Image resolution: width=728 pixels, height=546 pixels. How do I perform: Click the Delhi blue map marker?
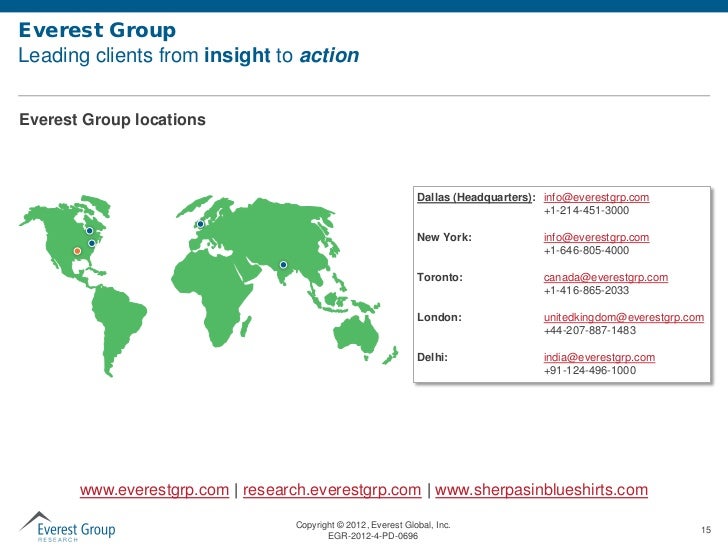[283, 265]
